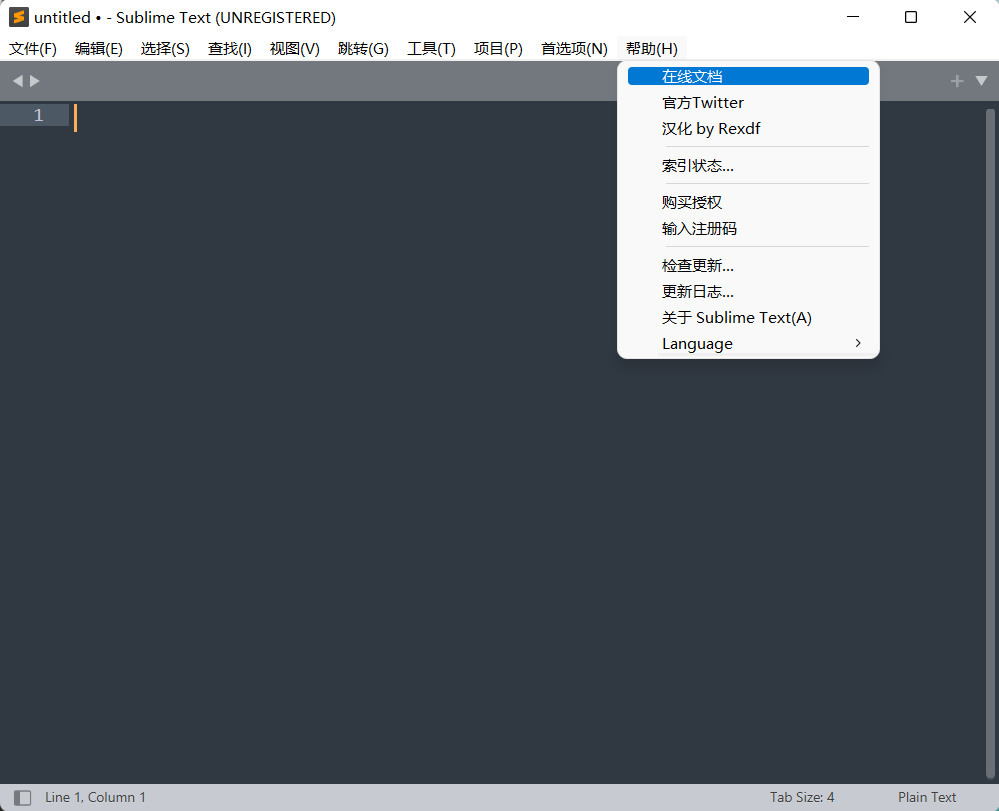The height and width of the screenshot is (811, 999).
Task: Click the forward navigation arrow
Action: tap(33, 79)
